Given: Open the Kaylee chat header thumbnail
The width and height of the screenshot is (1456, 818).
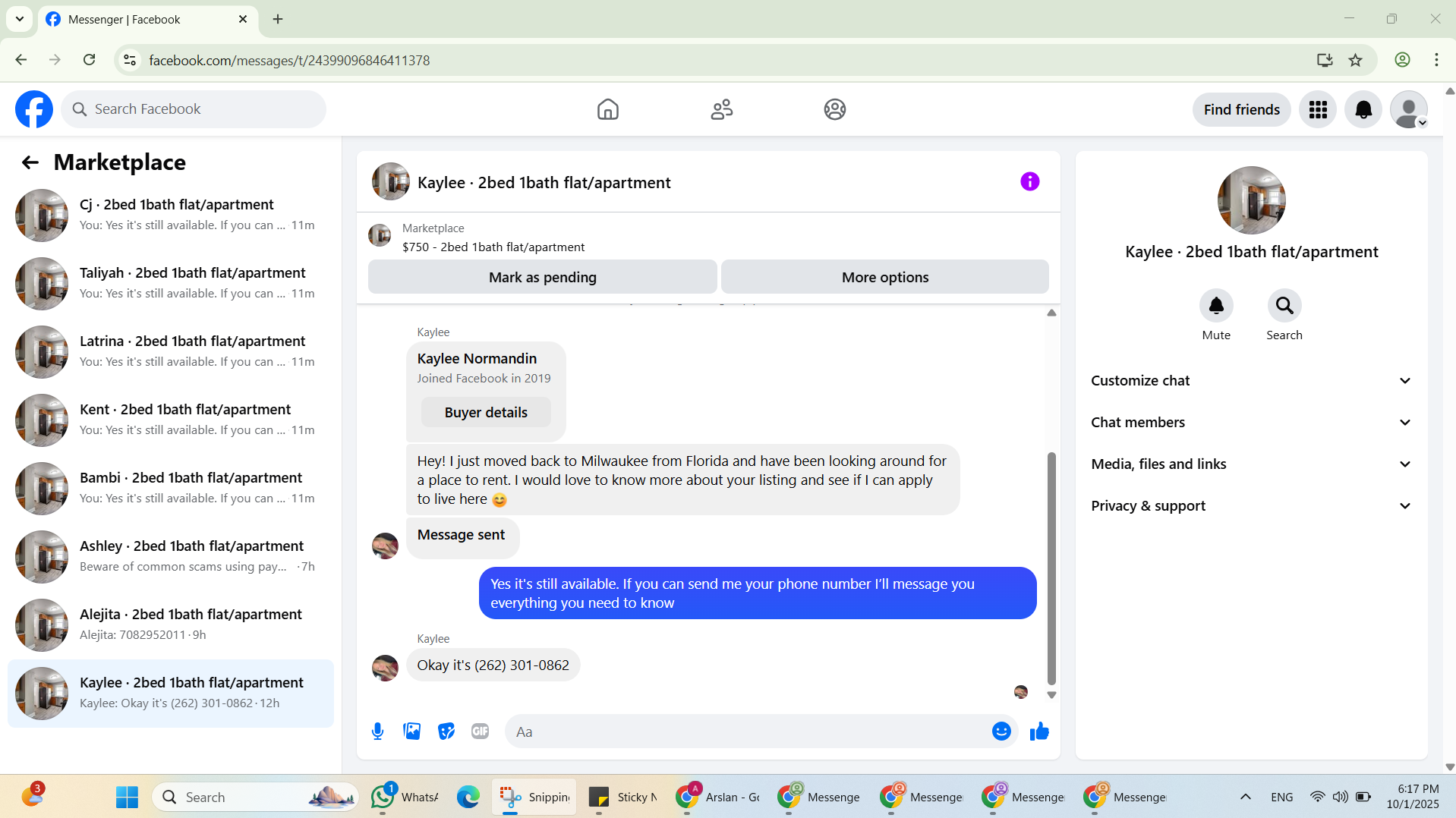Looking at the screenshot, I should pos(391,182).
